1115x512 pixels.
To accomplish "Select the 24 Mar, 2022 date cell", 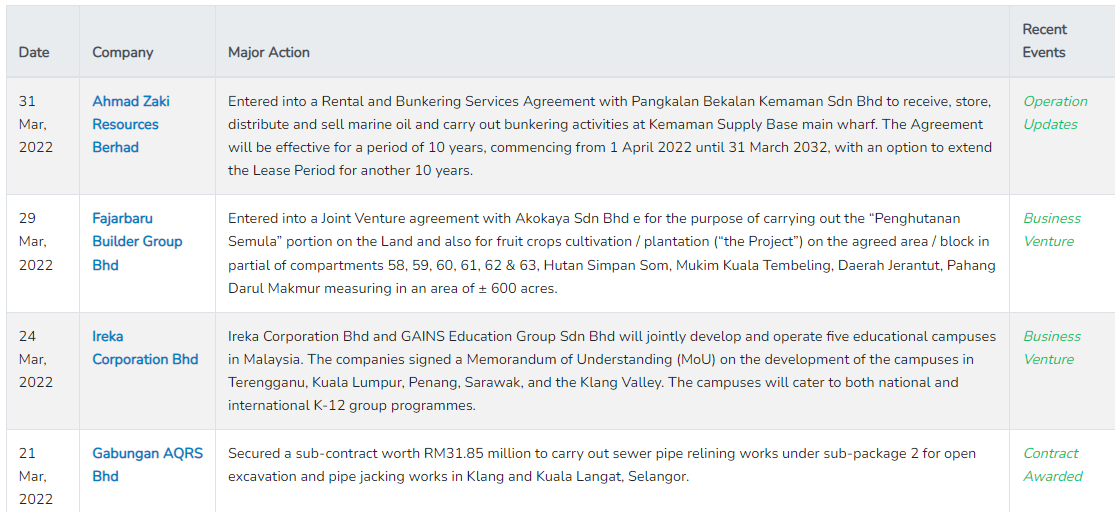I will point(33,359).
